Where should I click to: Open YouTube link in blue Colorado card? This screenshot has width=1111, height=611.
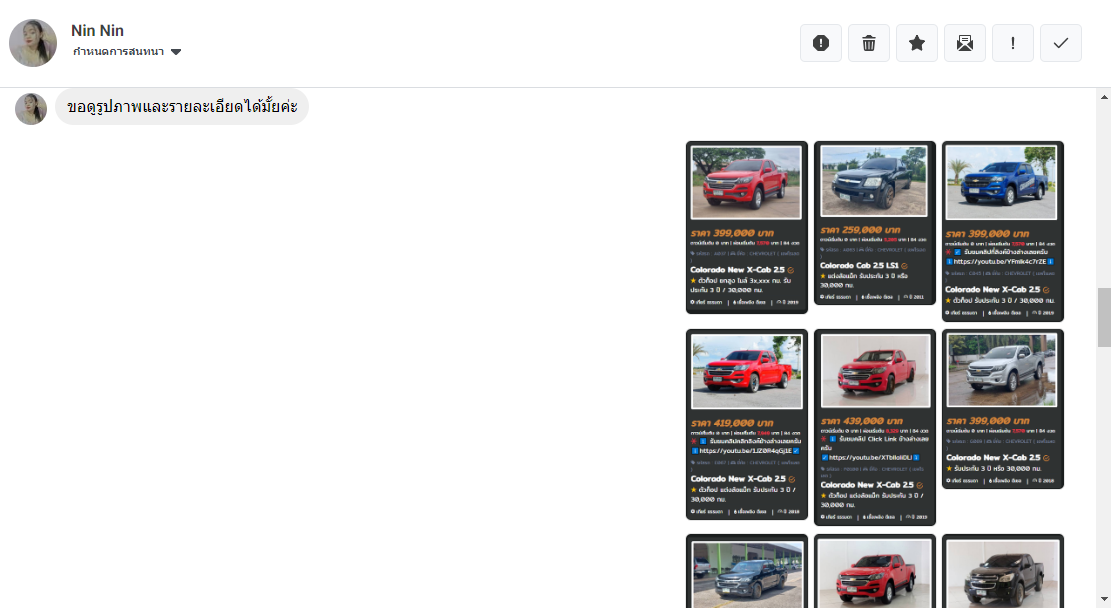(x=1000, y=262)
